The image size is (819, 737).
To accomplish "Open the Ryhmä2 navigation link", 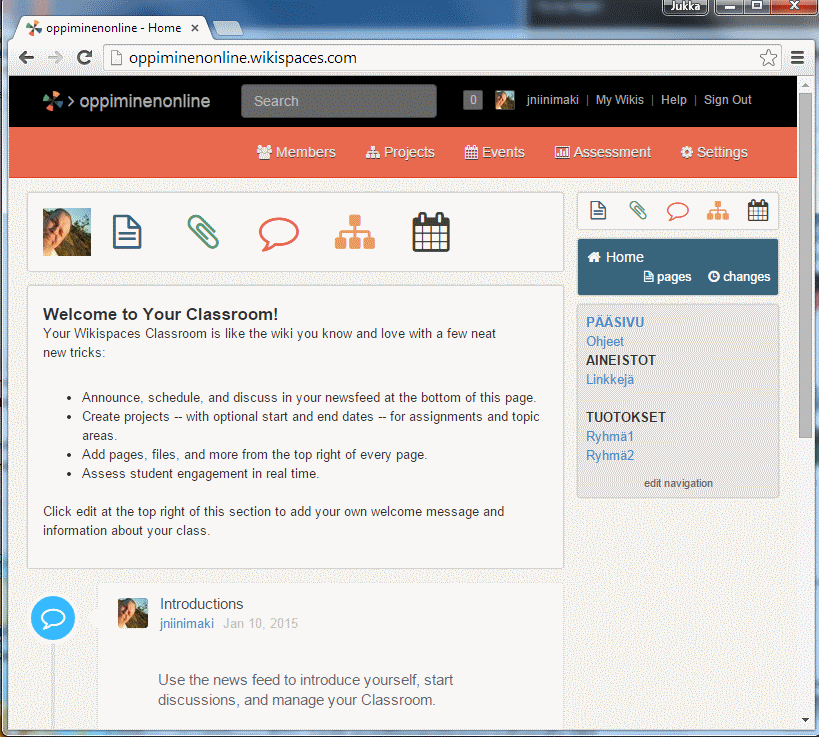I will coord(610,455).
